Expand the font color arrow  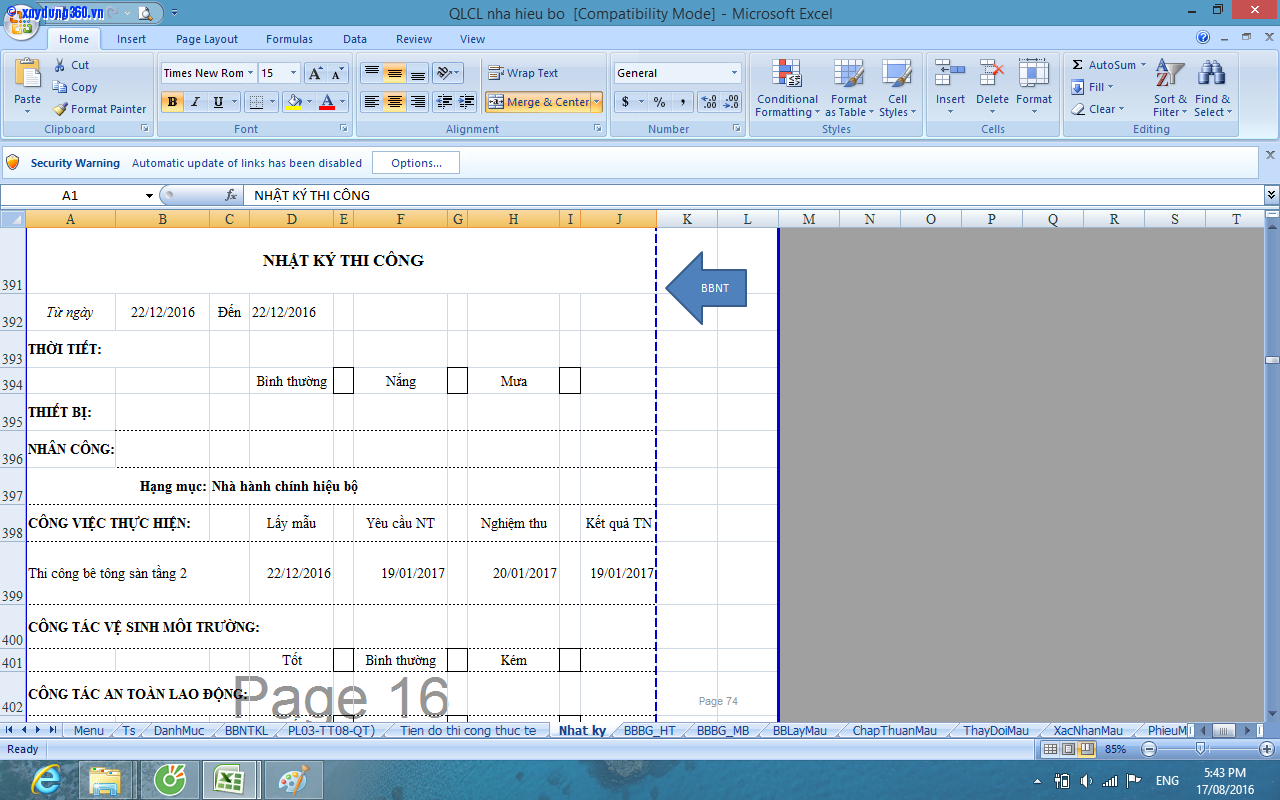[342, 102]
